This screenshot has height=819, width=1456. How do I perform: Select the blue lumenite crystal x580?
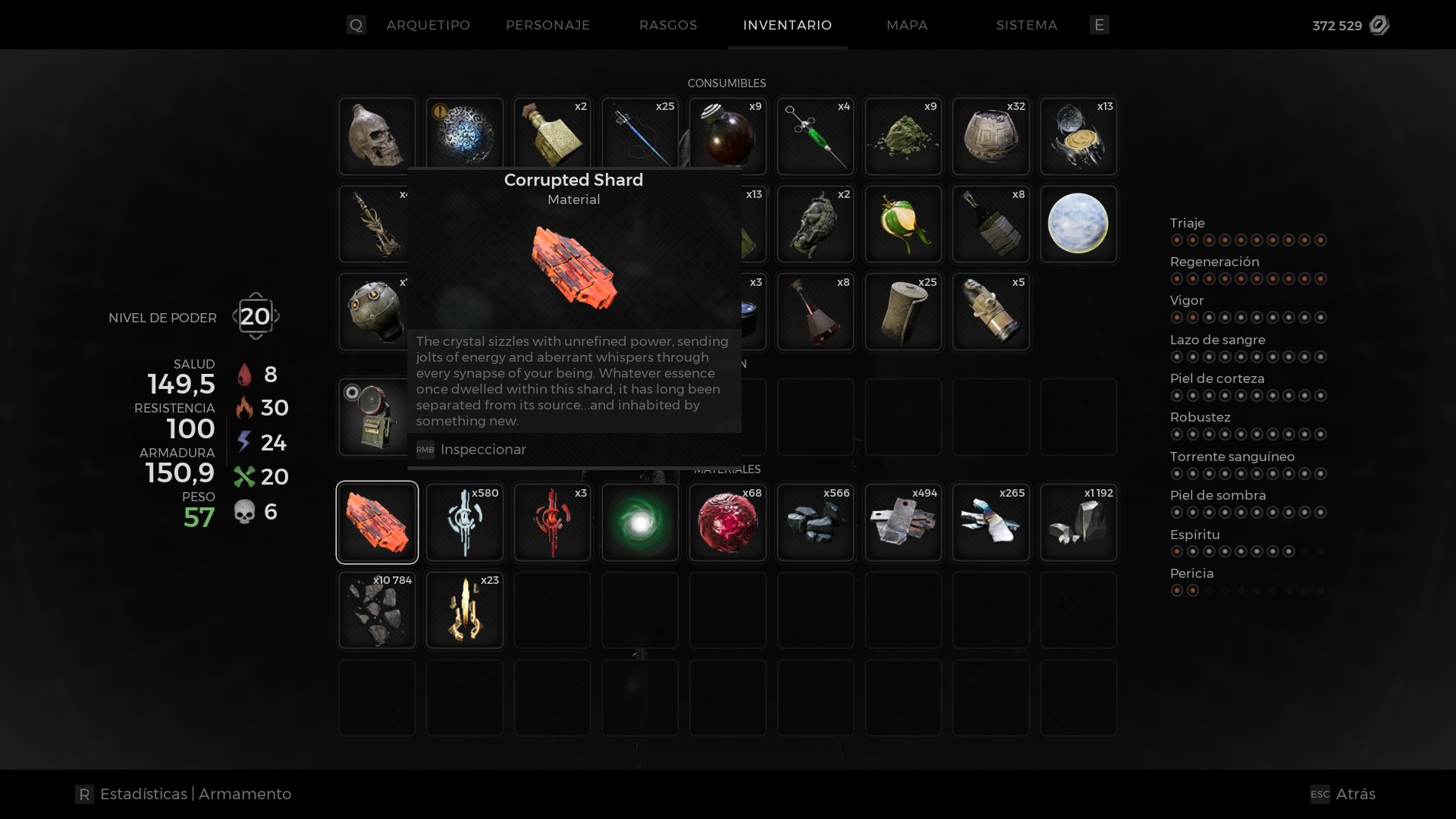(x=465, y=522)
